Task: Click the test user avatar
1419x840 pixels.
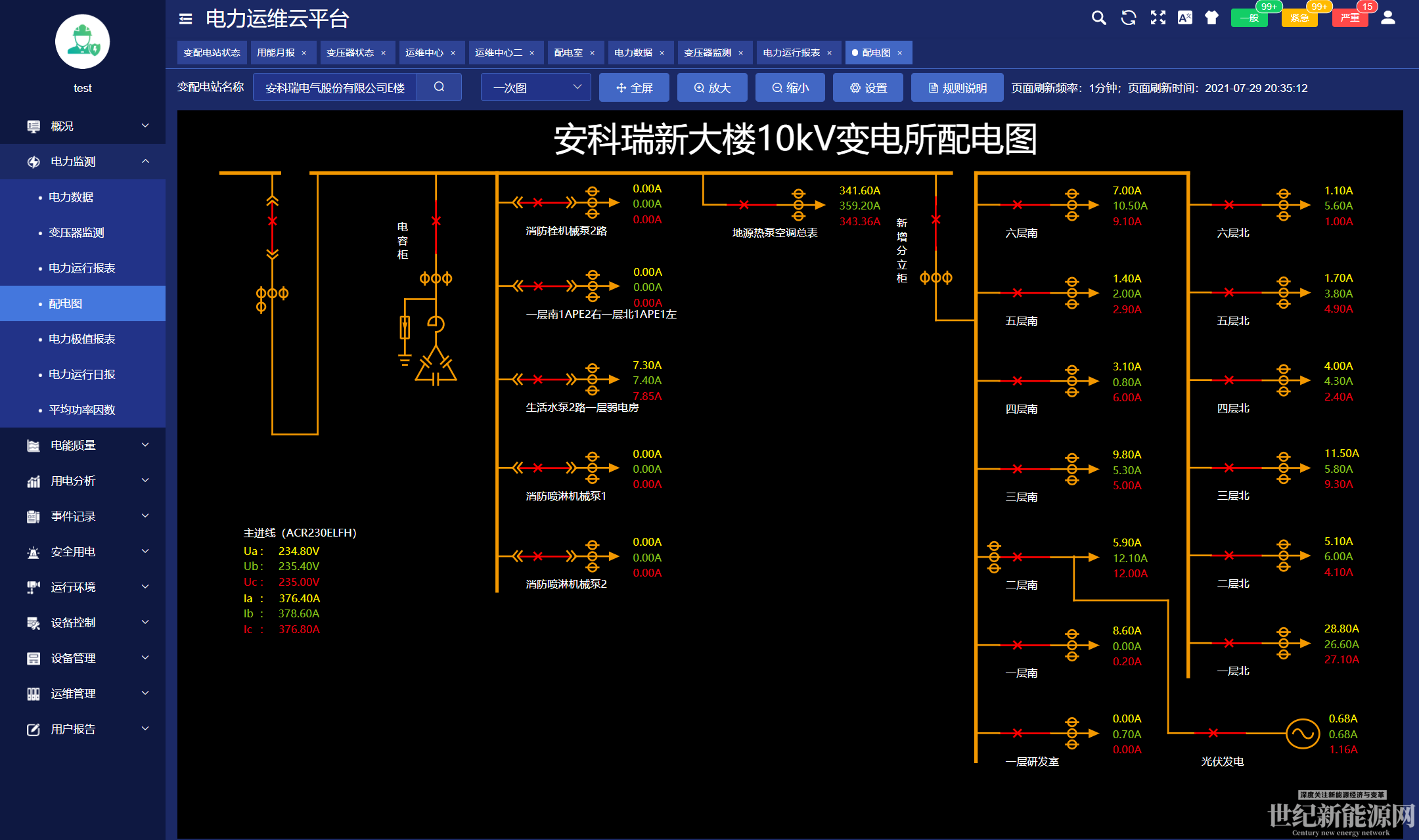Action: tap(83, 41)
